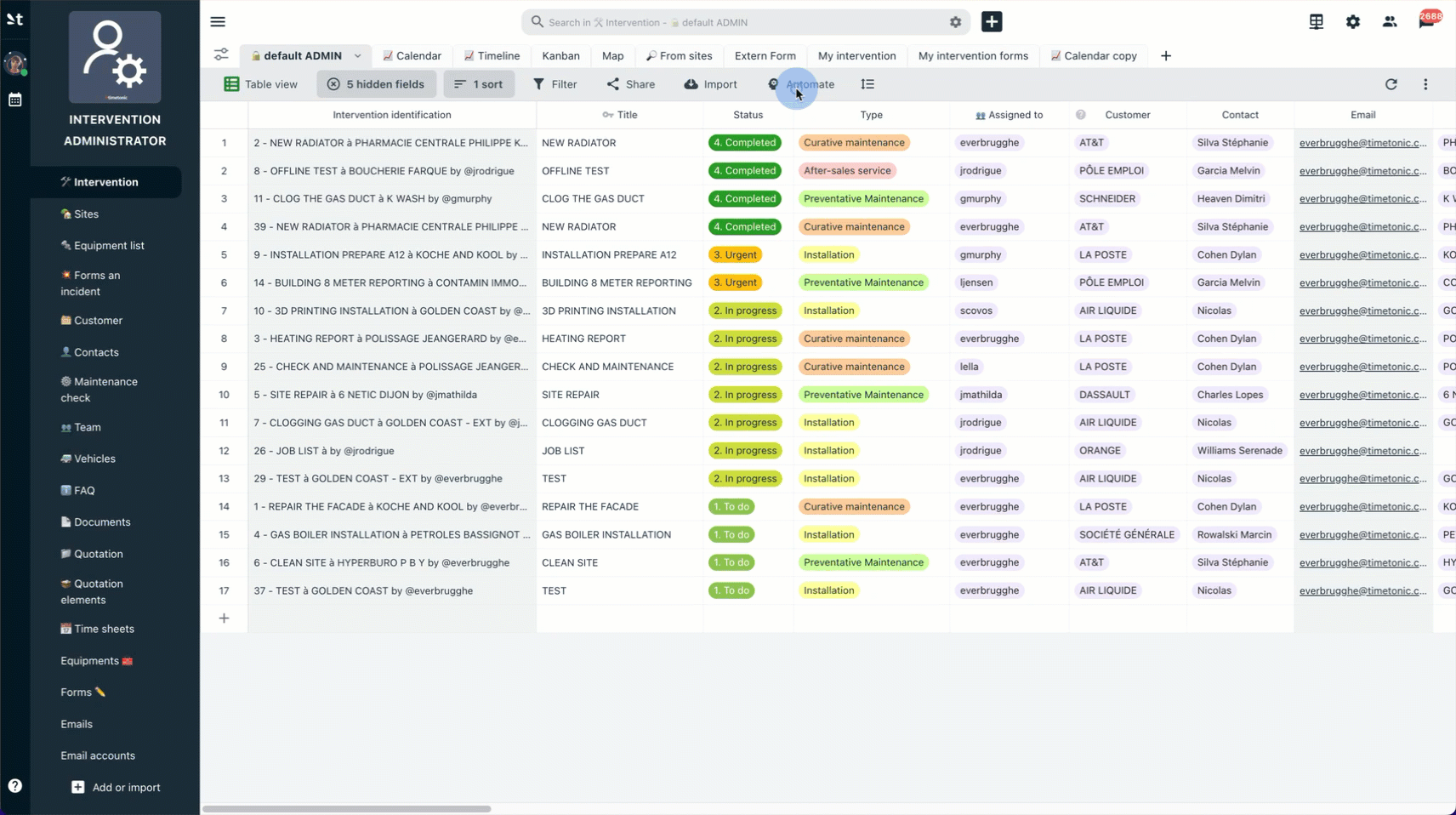The image size is (1456, 815).
Task: Click the Import button
Action: click(710, 84)
